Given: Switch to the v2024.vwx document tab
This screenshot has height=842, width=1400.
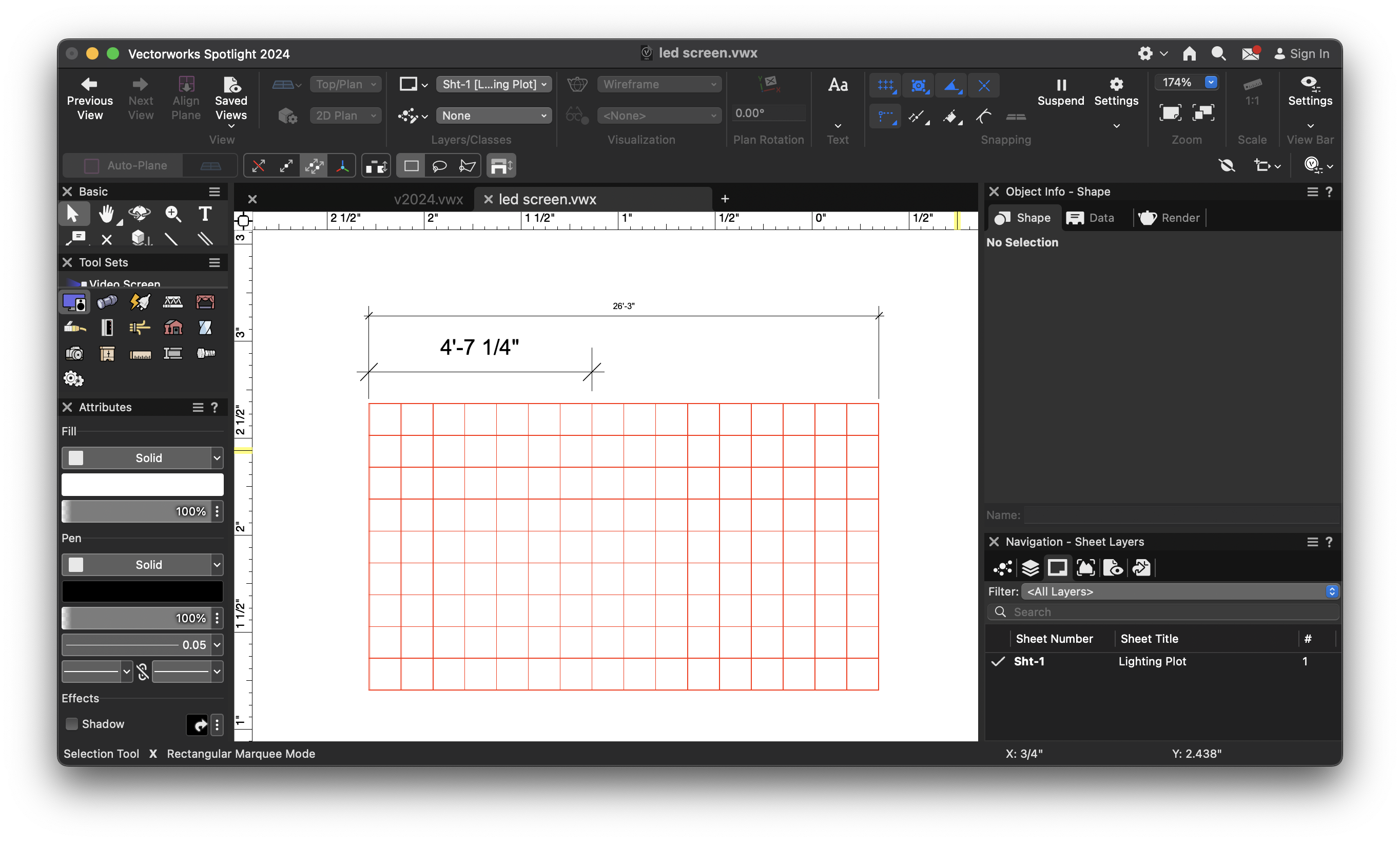Looking at the screenshot, I should point(428,199).
